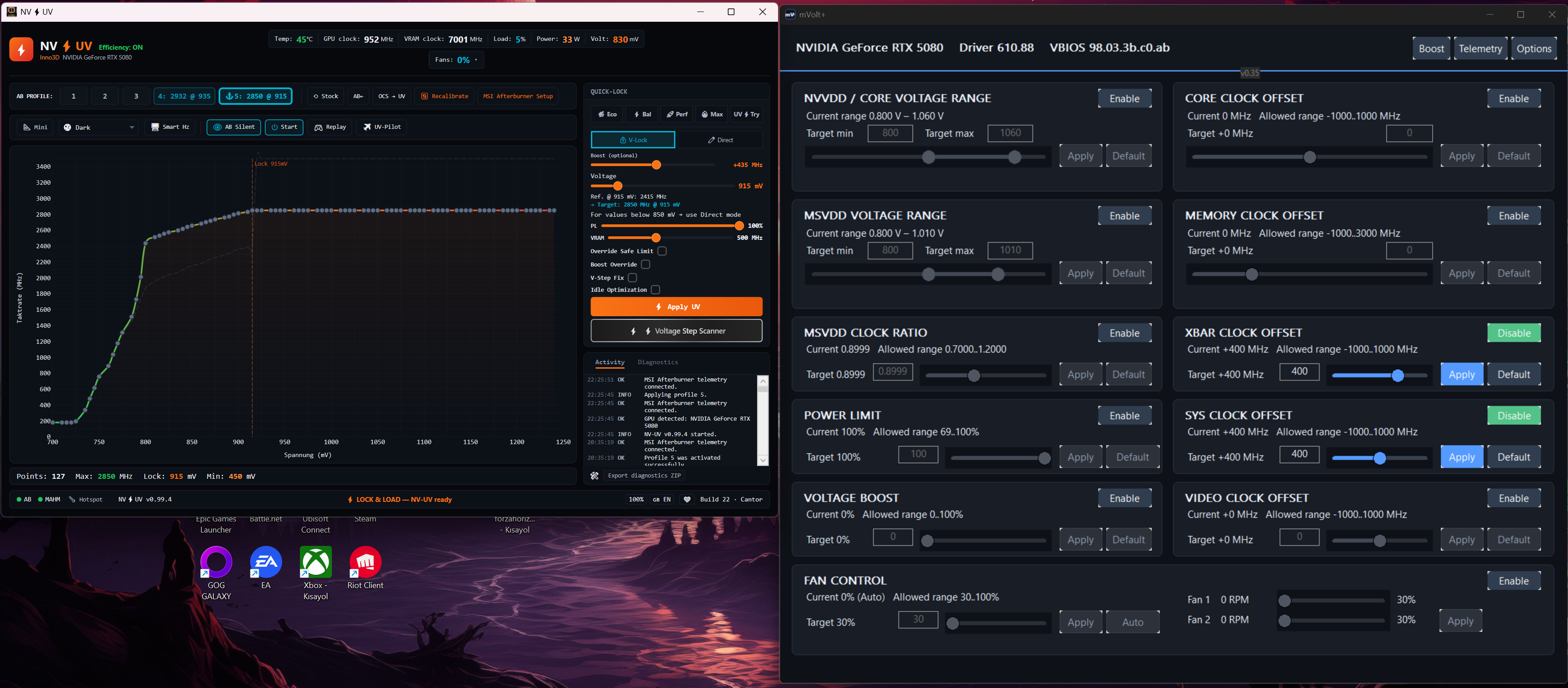Check the Boost Override box

pos(646,264)
